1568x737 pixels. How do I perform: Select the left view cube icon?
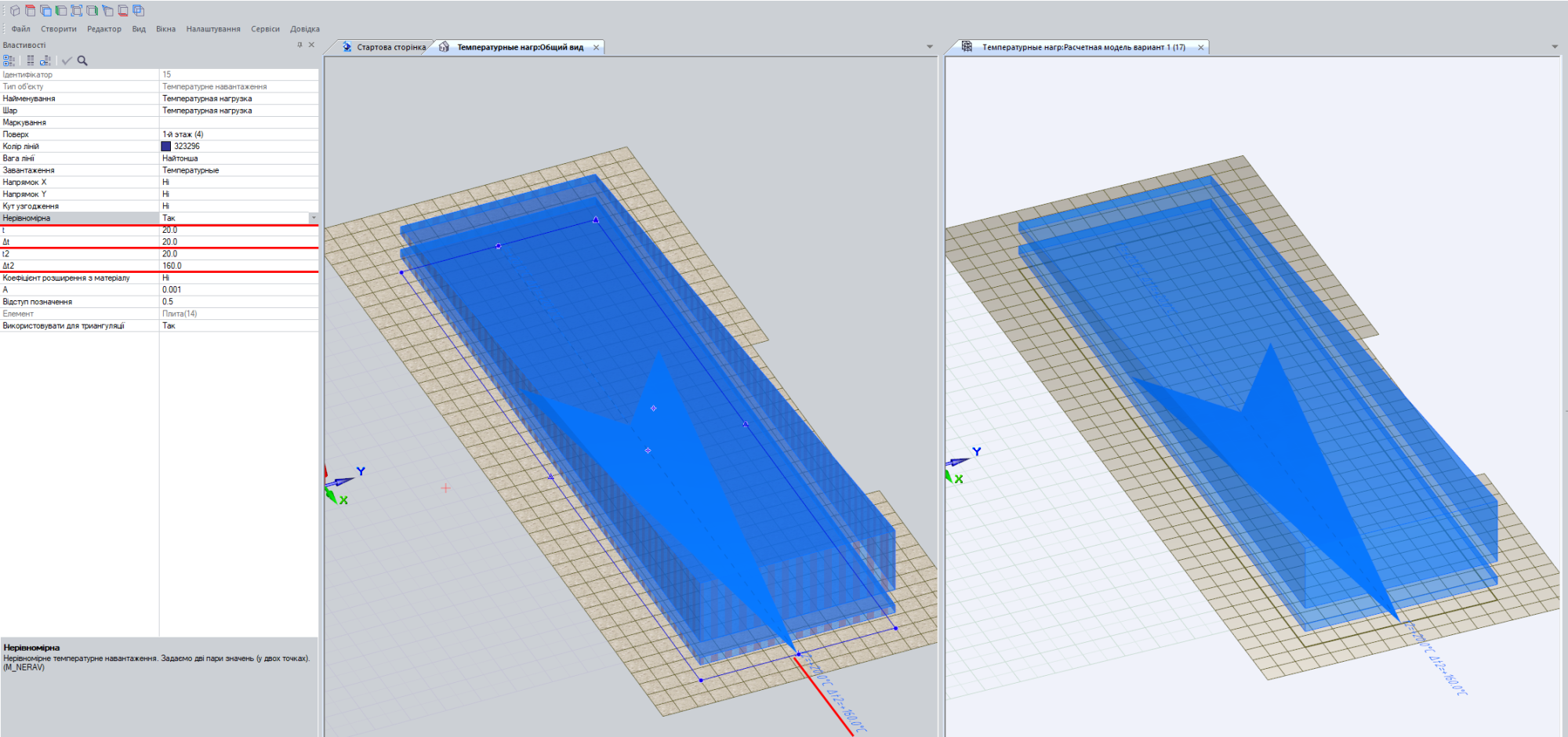point(61,11)
